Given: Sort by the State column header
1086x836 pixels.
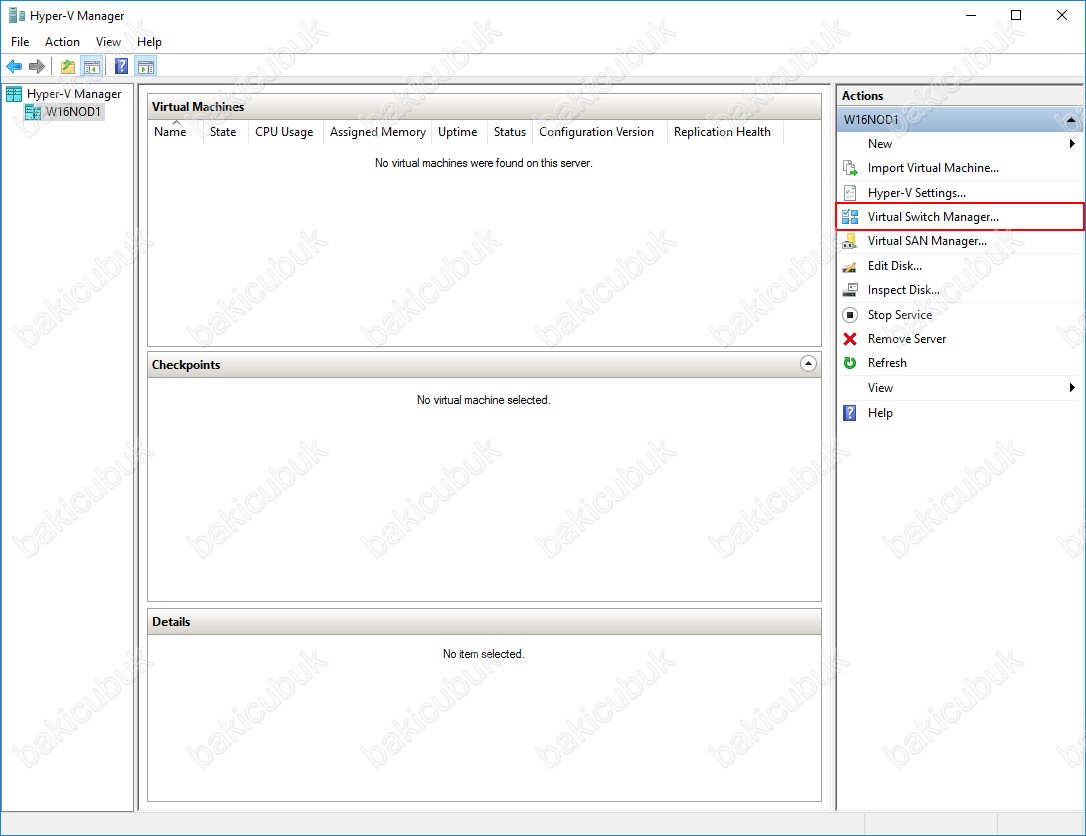Looking at the screenshot, I should coord(225,132).
